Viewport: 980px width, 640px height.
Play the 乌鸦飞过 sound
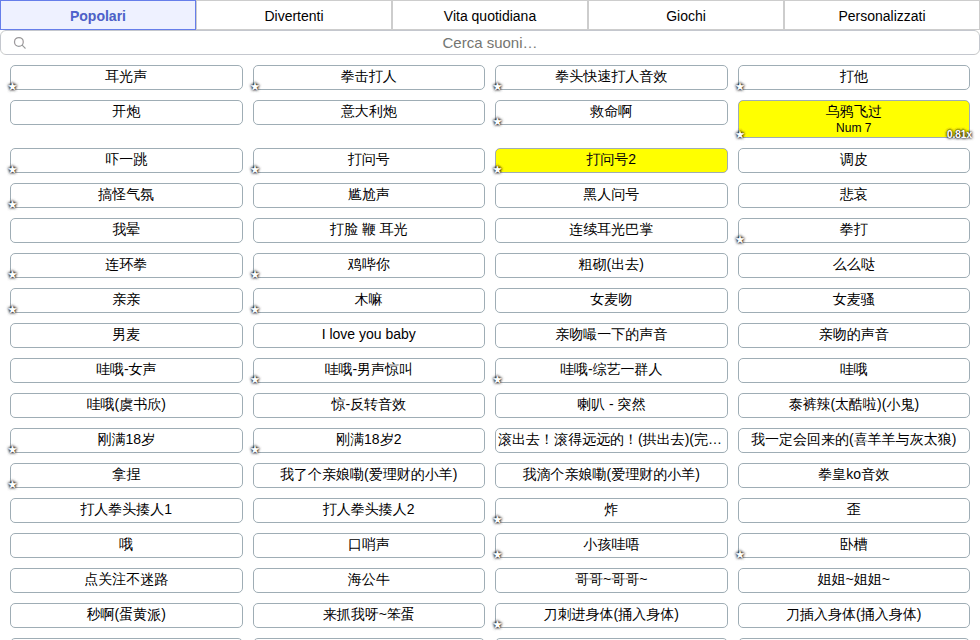click(854, 119)
